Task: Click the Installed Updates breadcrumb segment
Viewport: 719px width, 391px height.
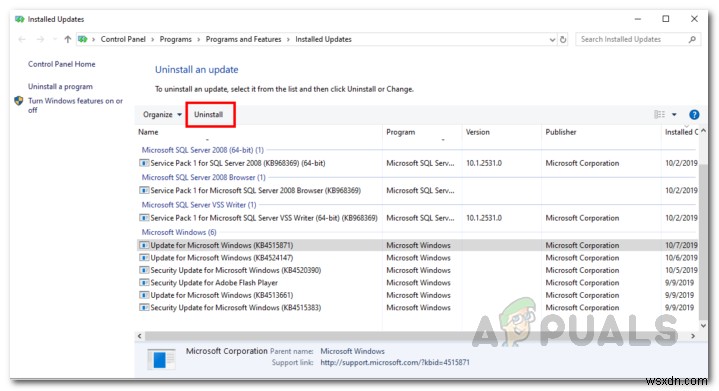Action: [323, 39]
